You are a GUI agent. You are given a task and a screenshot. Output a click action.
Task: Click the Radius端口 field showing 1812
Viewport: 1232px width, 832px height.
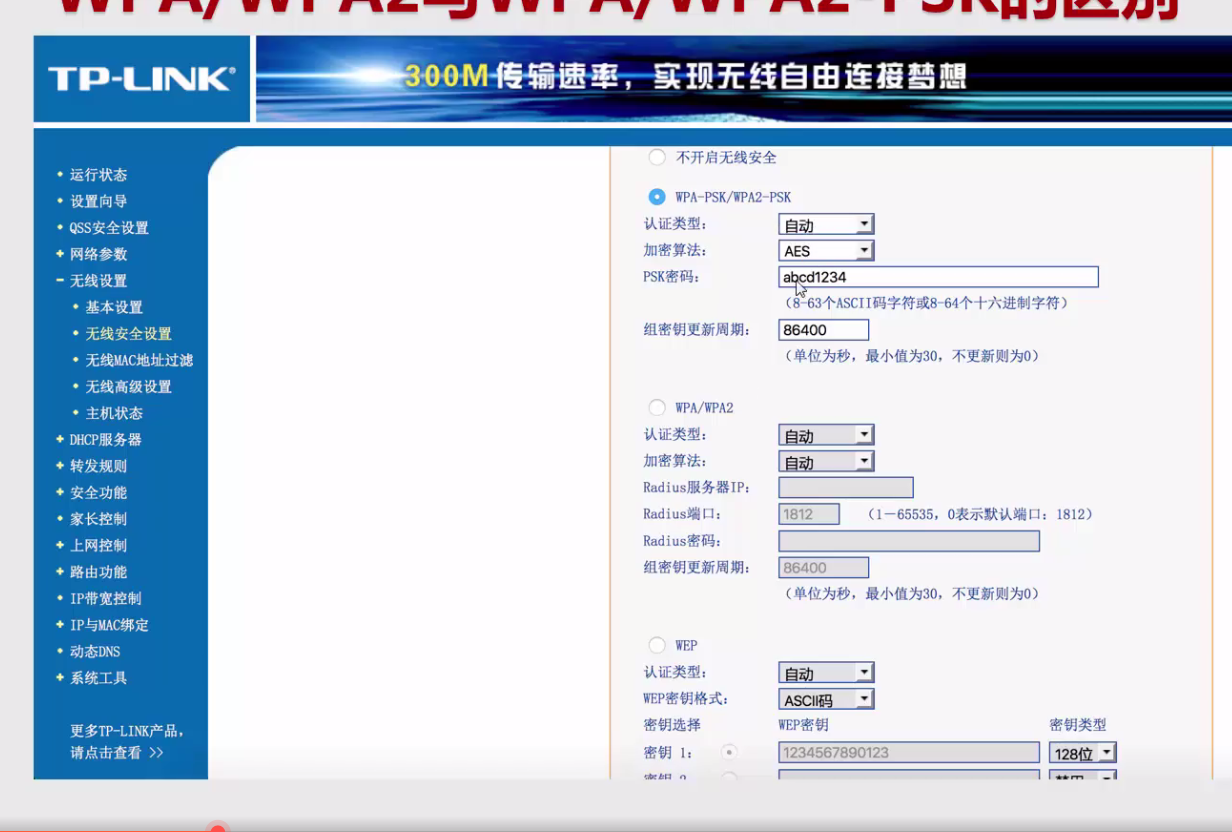click(x=809, y=514)
